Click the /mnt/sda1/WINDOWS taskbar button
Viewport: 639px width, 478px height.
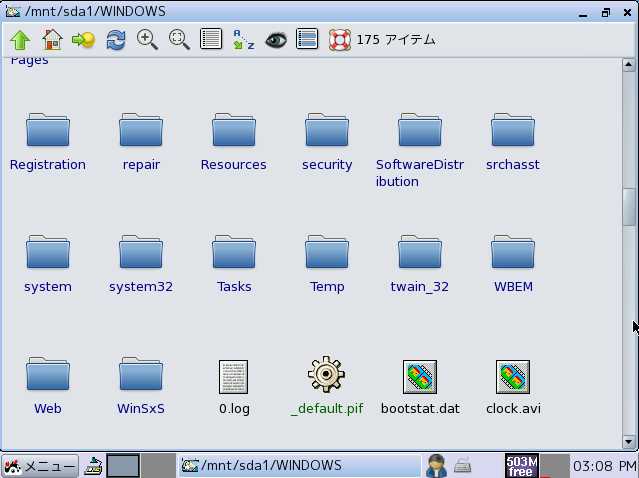click(x=298, y=466)
